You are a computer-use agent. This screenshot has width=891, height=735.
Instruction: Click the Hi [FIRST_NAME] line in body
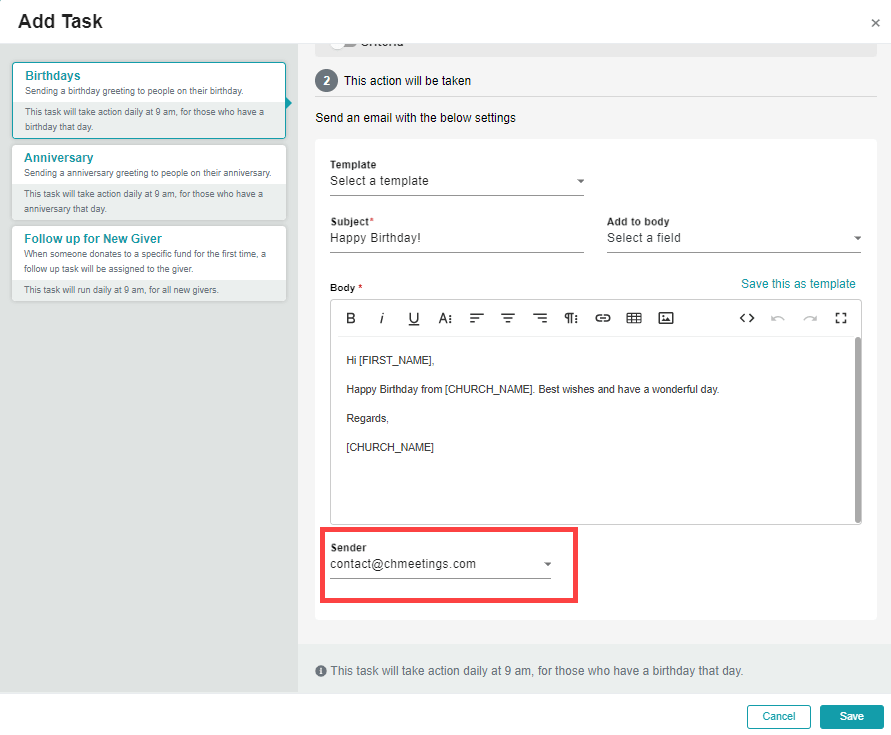click(390, 360)
